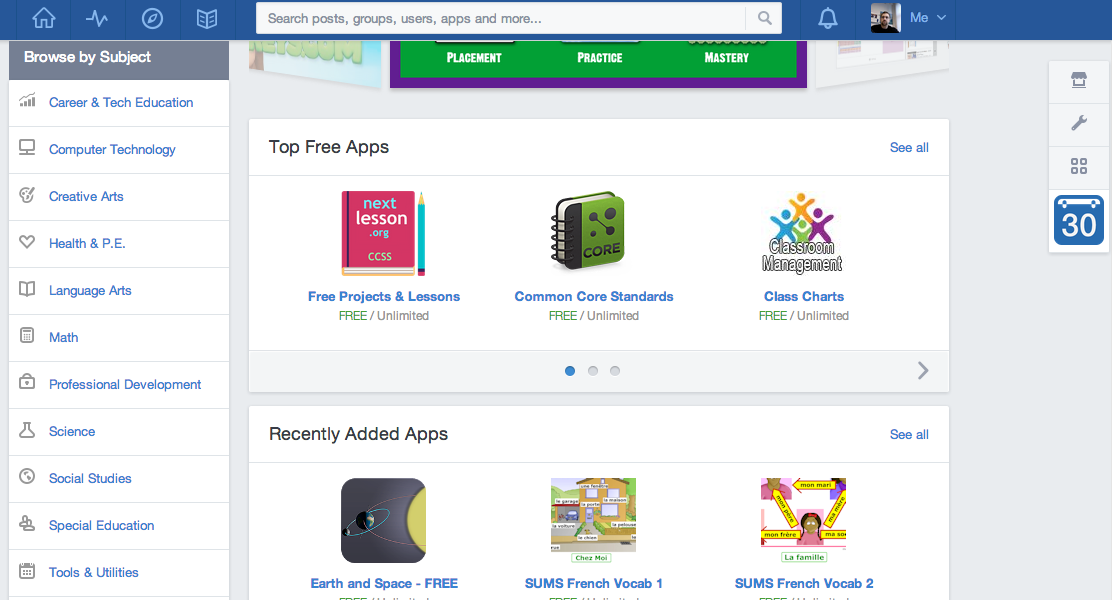The width and height of the screenshot is (1112, 600).
Task: Open the compass discover icon
Action: (x=152, y=18)
